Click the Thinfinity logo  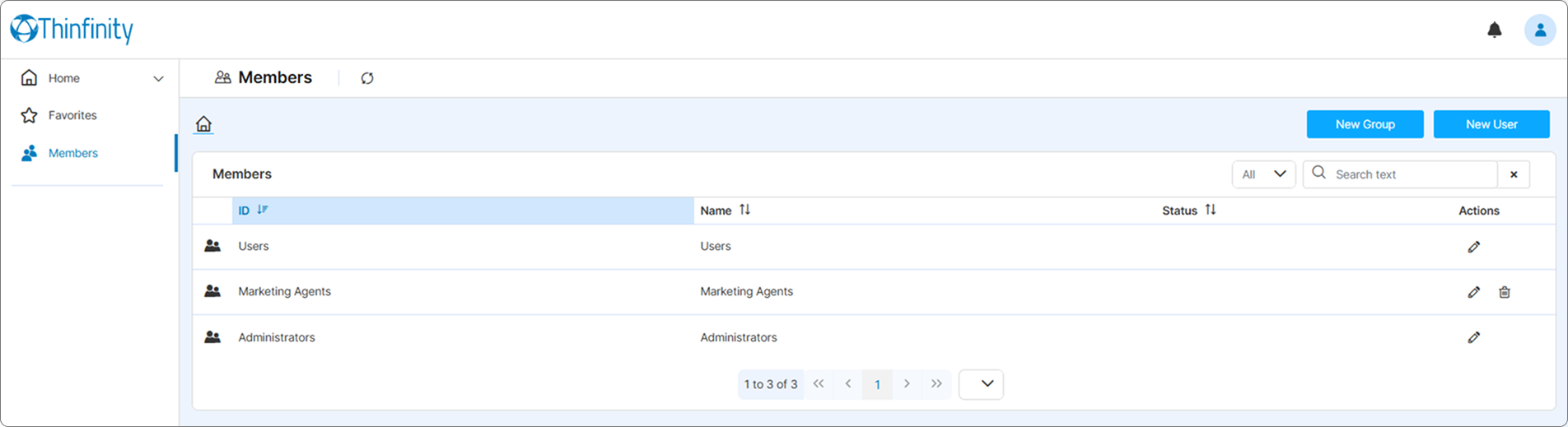[72, 30]
